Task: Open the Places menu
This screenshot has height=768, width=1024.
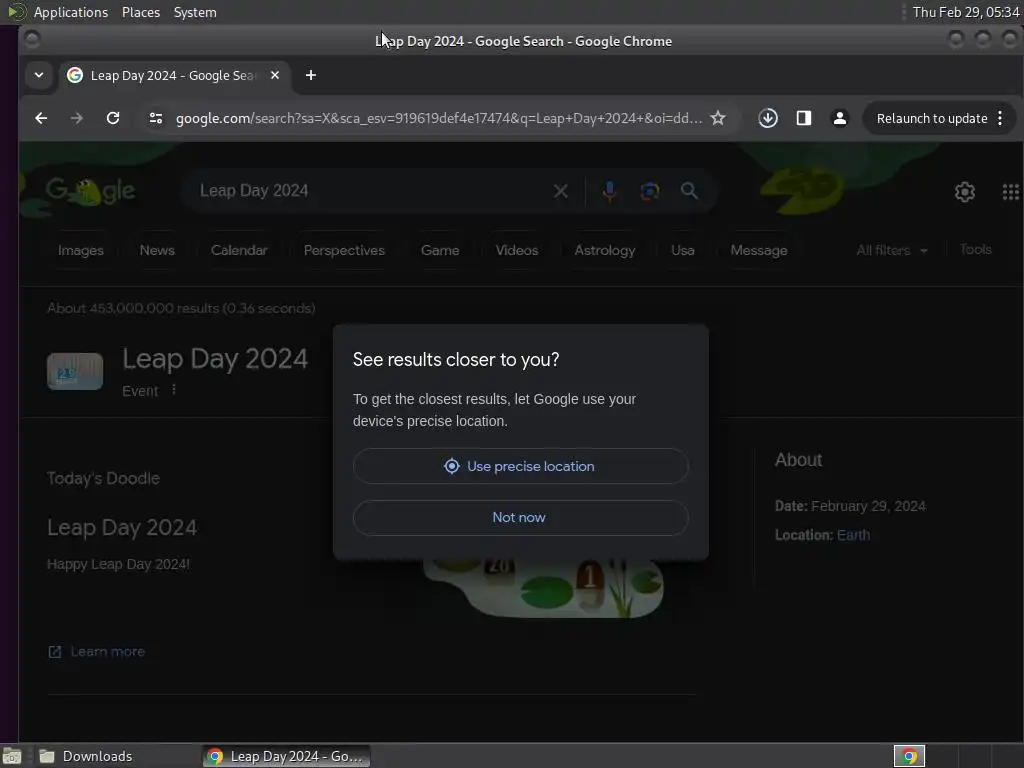Action: pyautogui.click(x=141, y=12)
